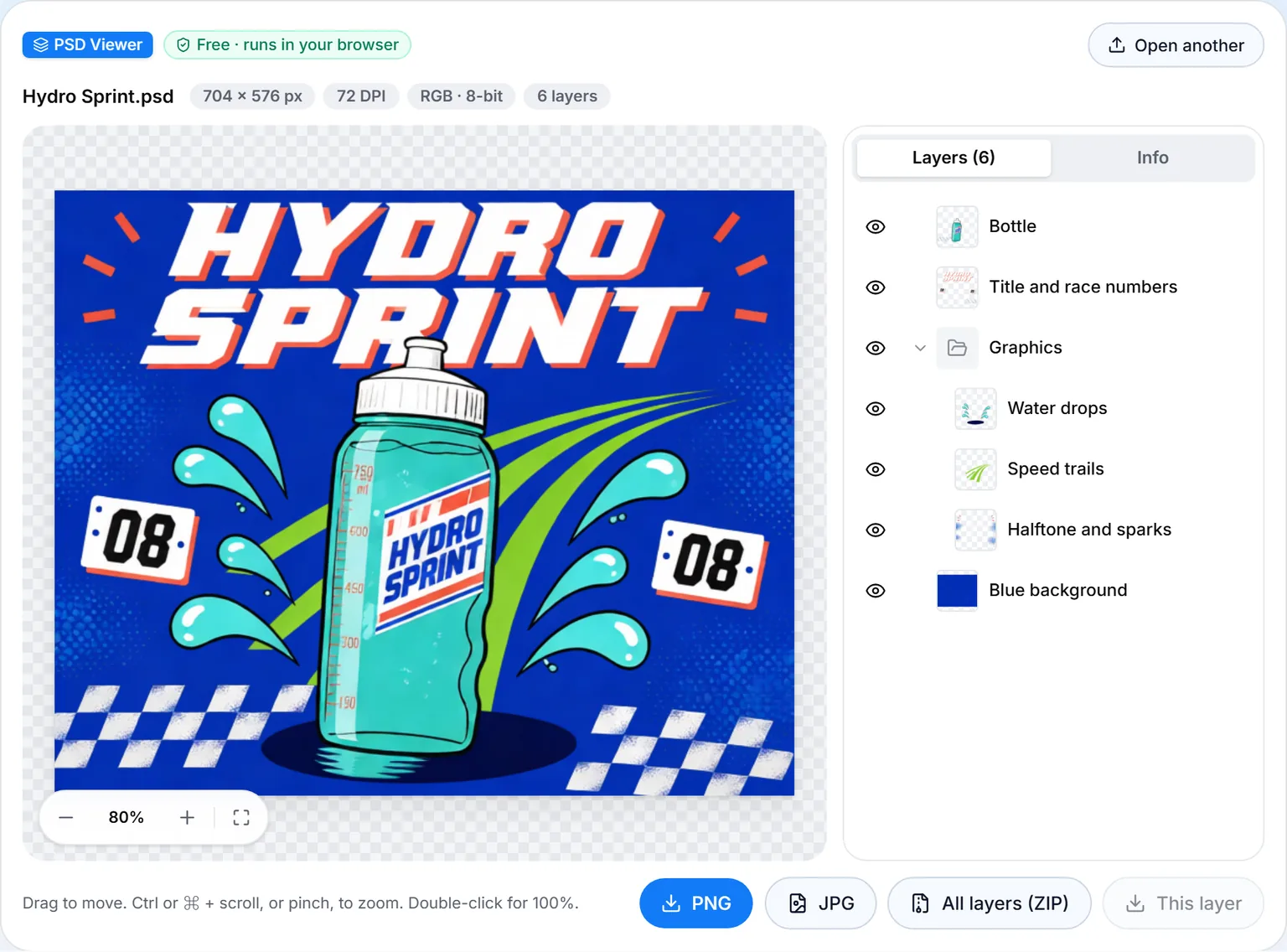
Task: Hide the Halftone and sparks layer
Action: click(x=876, y=530)
